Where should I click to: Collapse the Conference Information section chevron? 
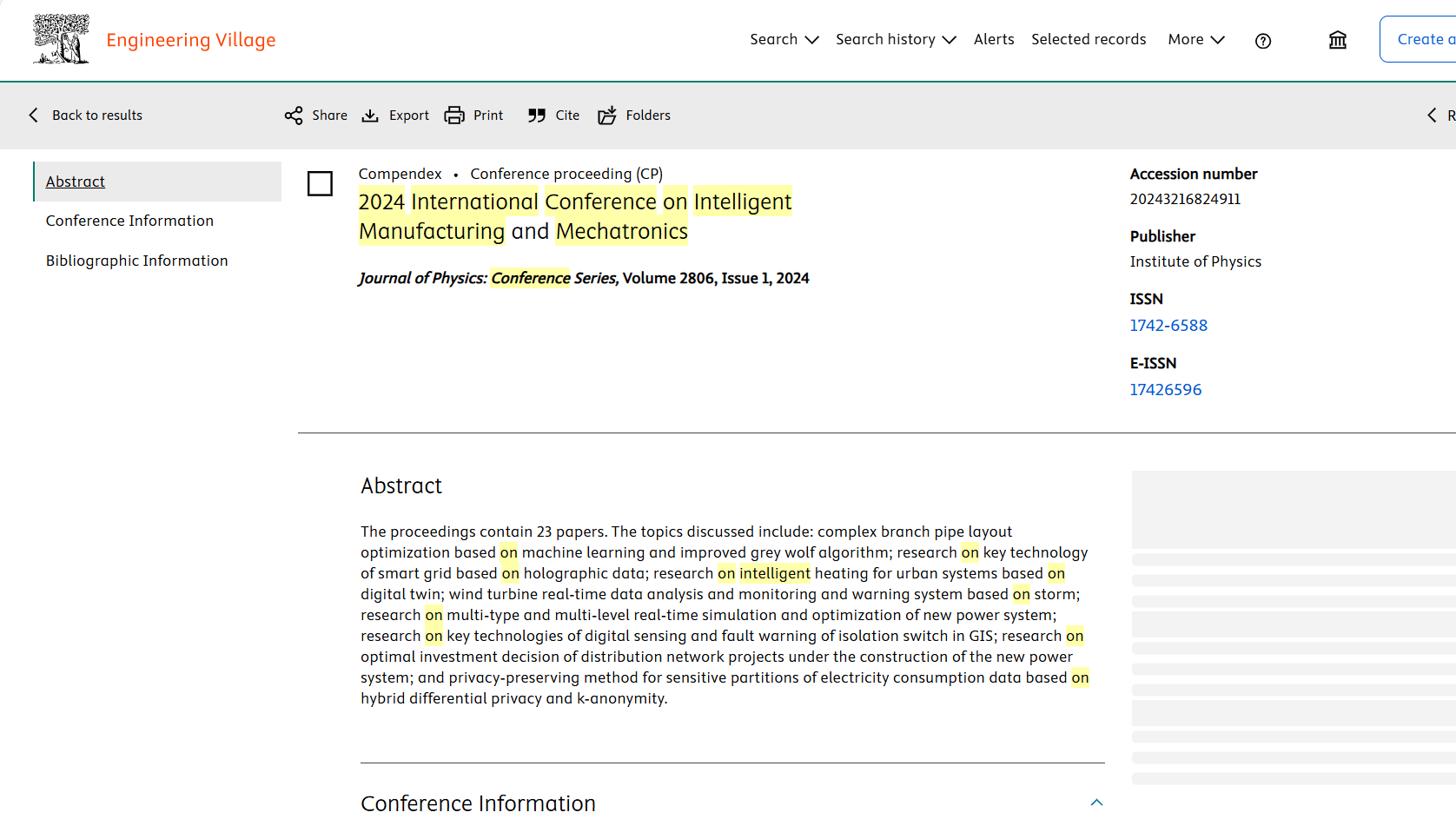tap(1096, 802)
